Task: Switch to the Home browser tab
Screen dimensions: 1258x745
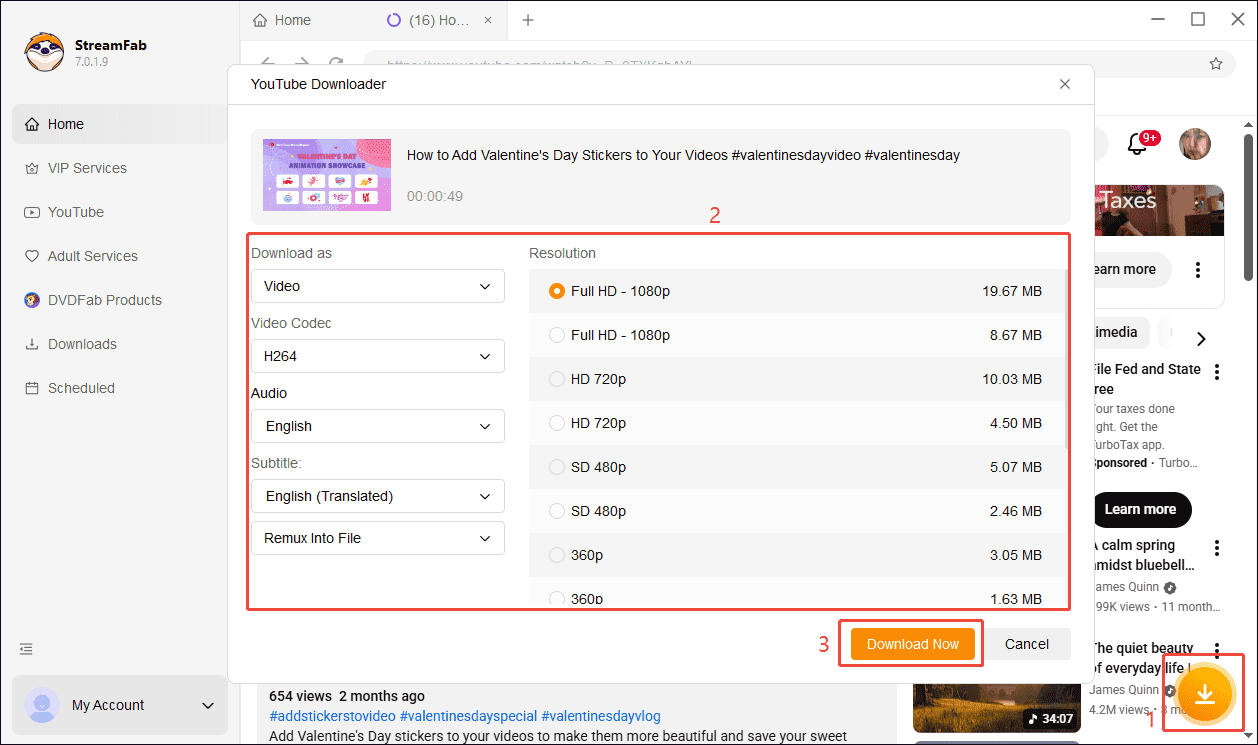Action: tap(291, 20)
